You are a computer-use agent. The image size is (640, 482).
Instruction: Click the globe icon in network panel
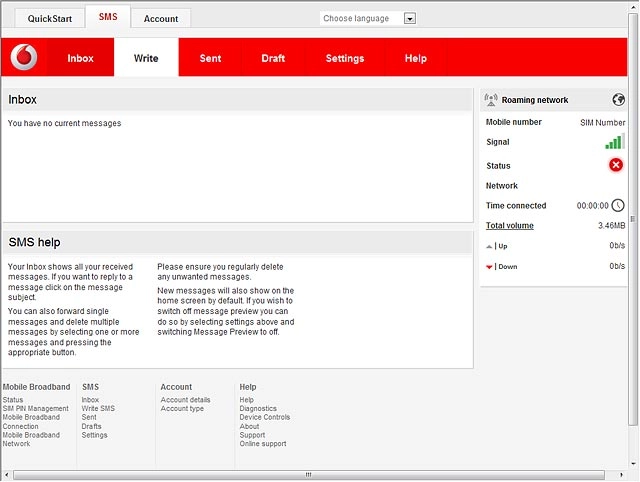618,99
